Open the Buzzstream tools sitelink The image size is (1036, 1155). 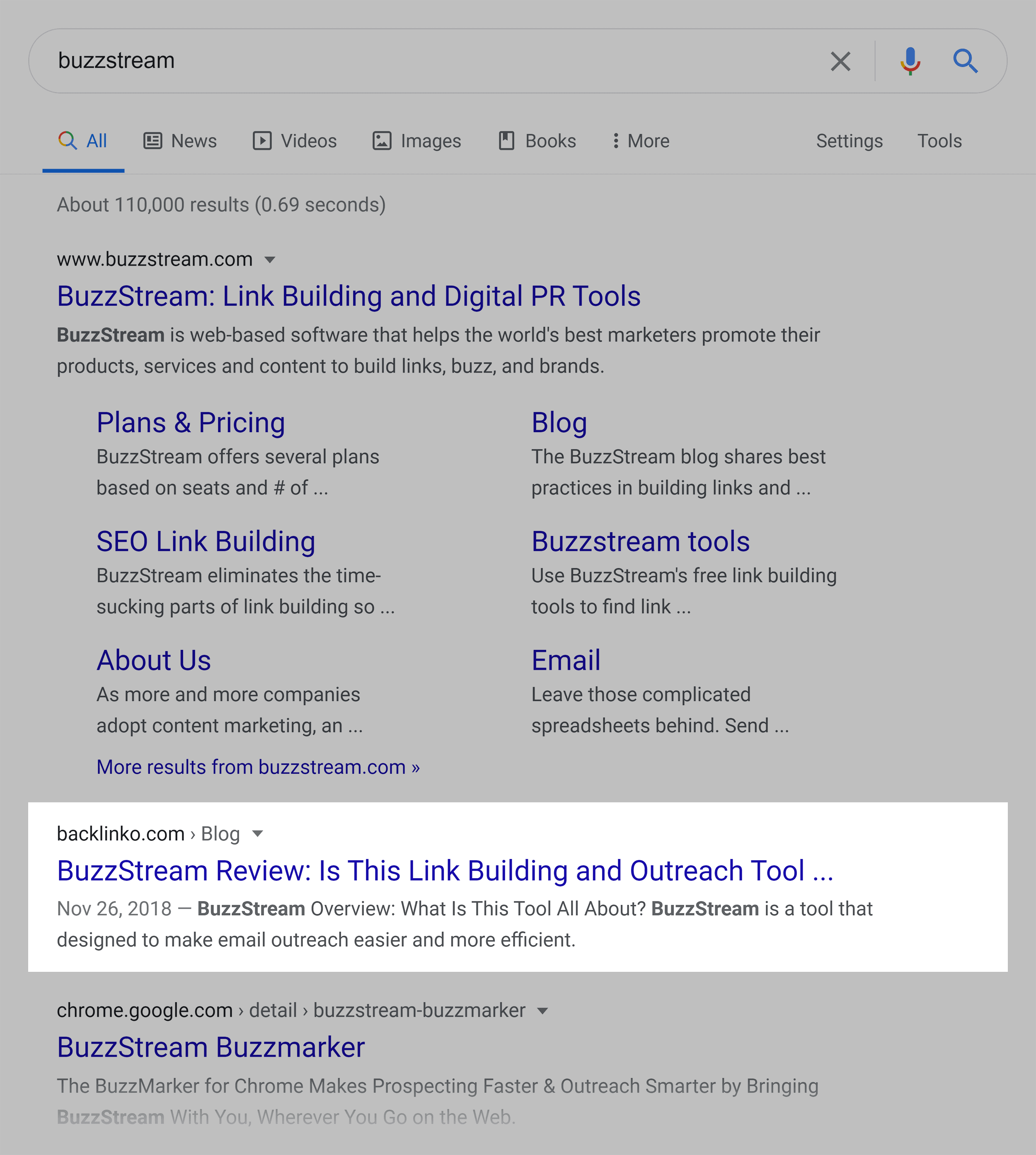tap(640, 542)
